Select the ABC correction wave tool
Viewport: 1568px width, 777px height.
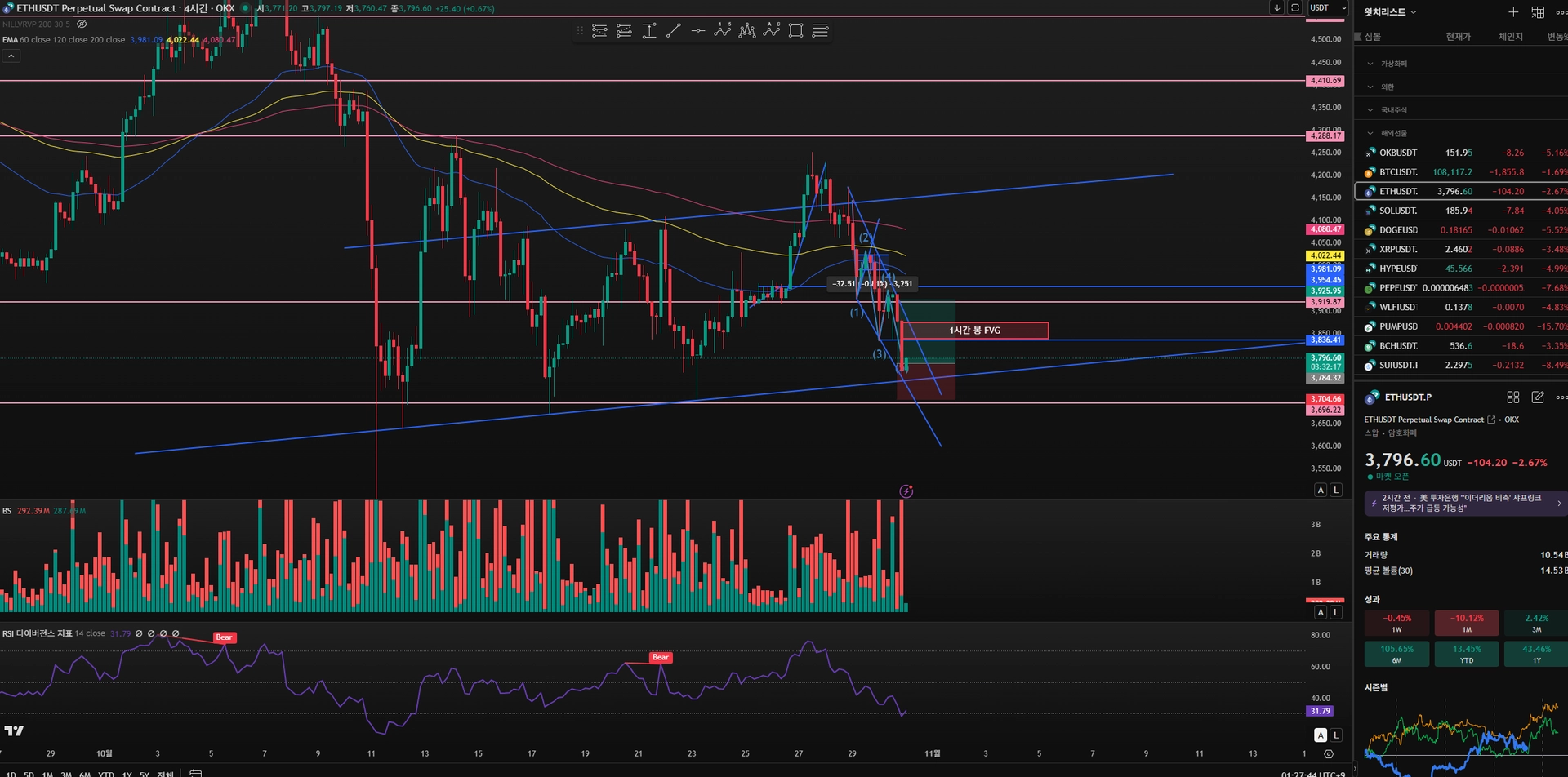(772, 31)
